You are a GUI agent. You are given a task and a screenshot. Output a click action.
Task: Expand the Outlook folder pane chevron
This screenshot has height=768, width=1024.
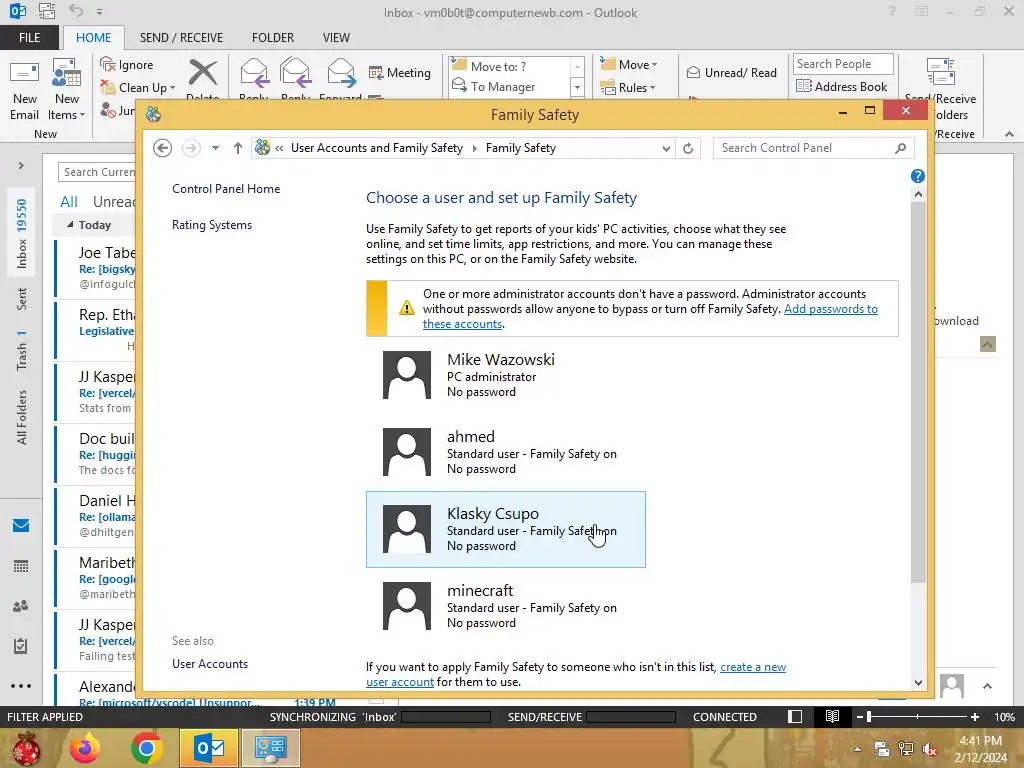(x=21, y=166)
